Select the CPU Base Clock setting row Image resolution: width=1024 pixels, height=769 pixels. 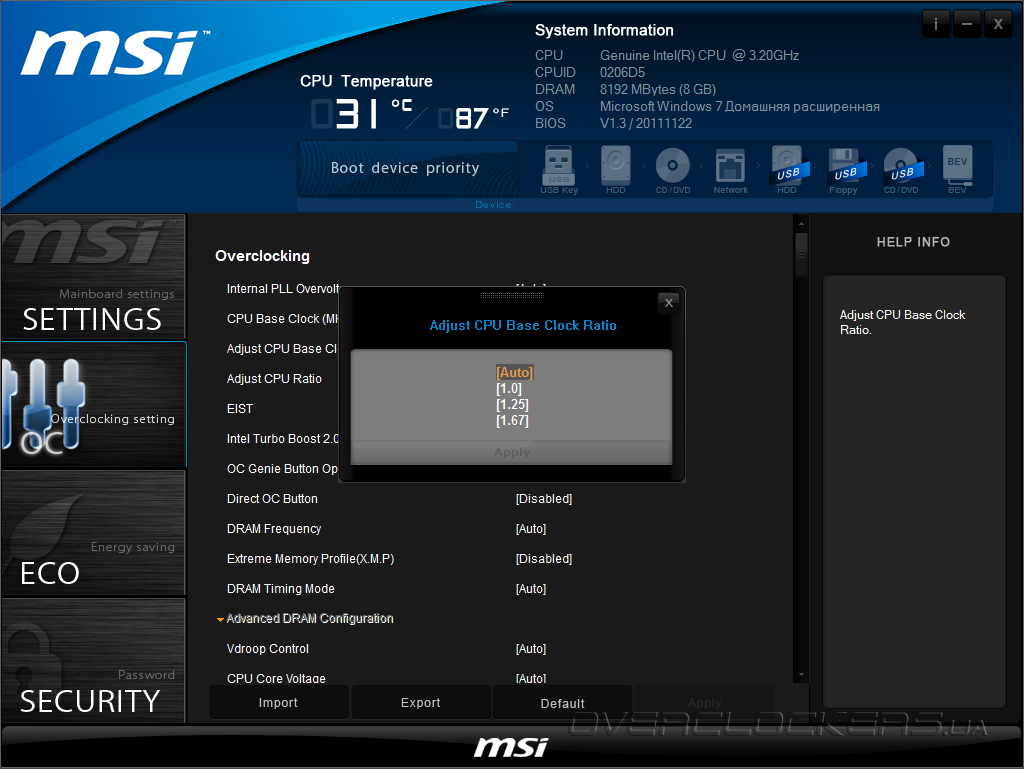click(x=282, y=319)
